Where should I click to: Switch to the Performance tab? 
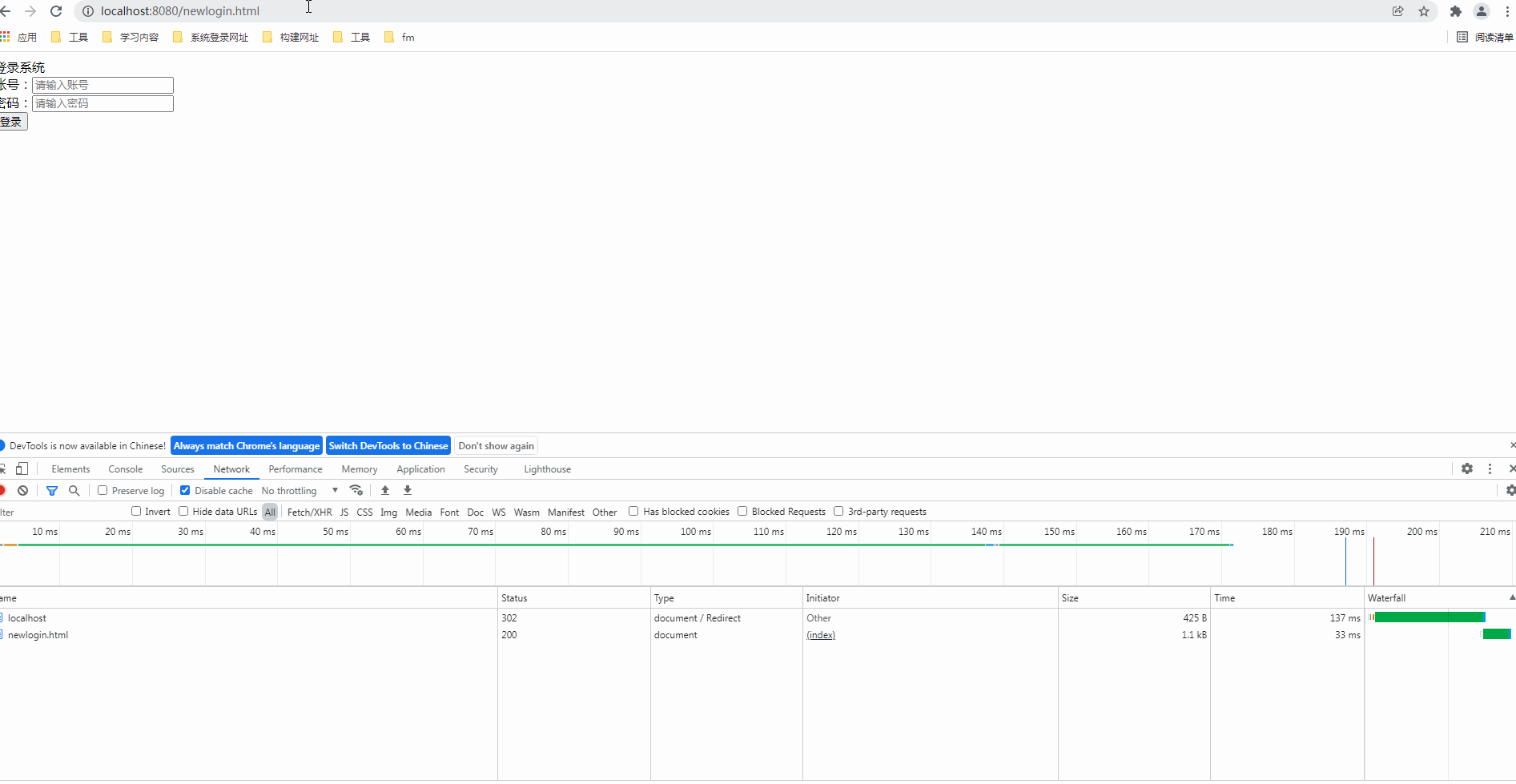pos(296,468)
